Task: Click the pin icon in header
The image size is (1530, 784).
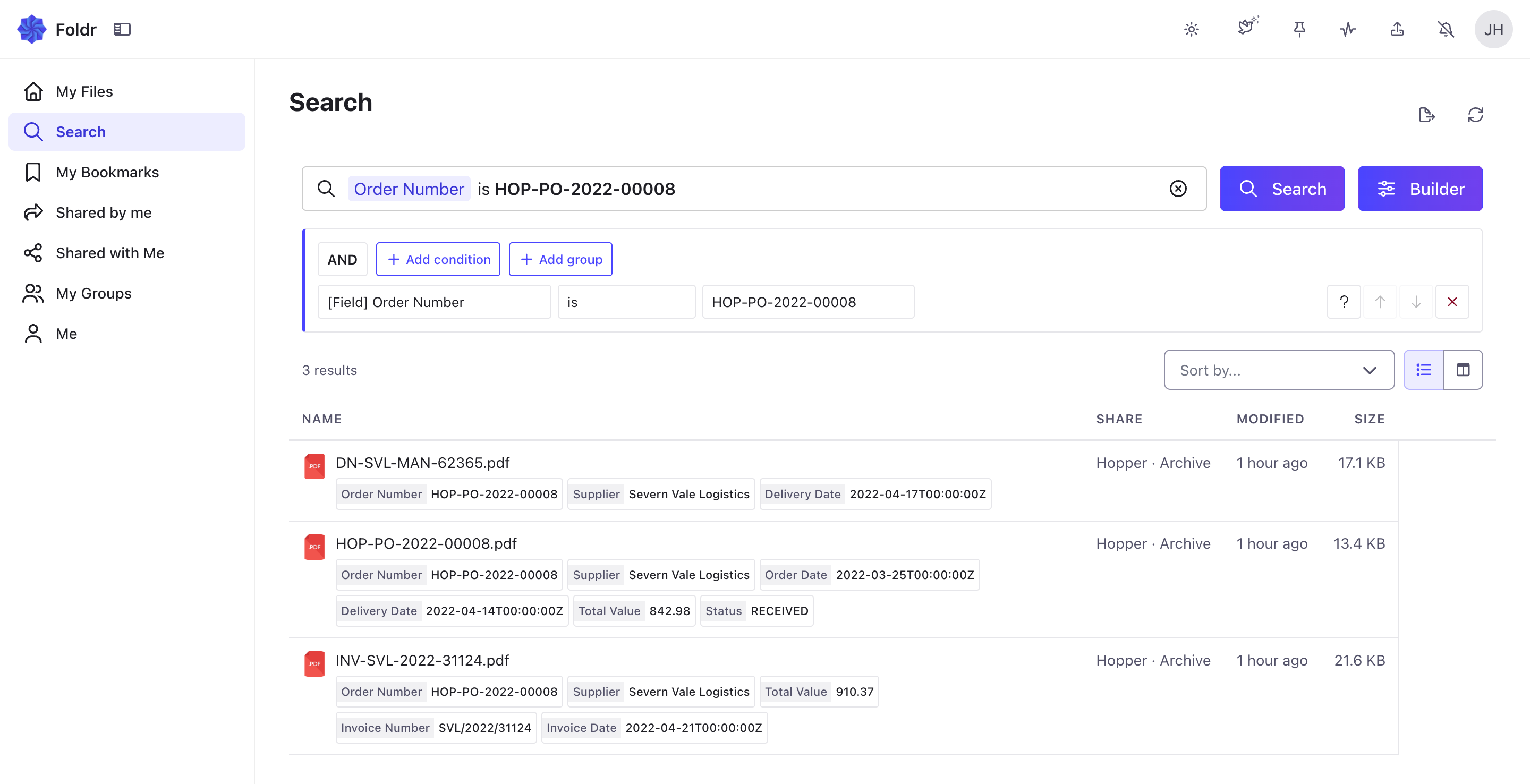Action: [x=1299, y=29]
